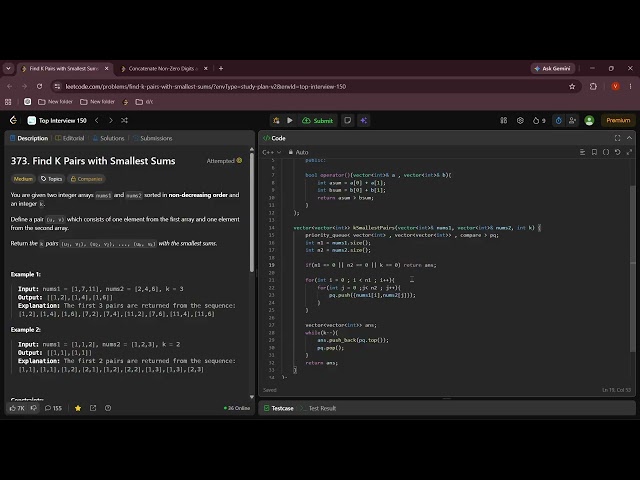
Task: Pick a random problem with shuffle icon
Action: [x=124, y=120]
